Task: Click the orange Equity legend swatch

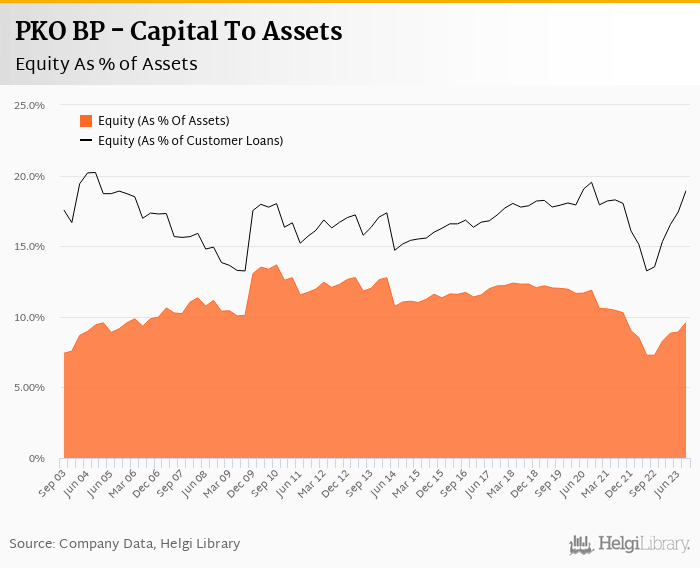Action: click(86, 121)
